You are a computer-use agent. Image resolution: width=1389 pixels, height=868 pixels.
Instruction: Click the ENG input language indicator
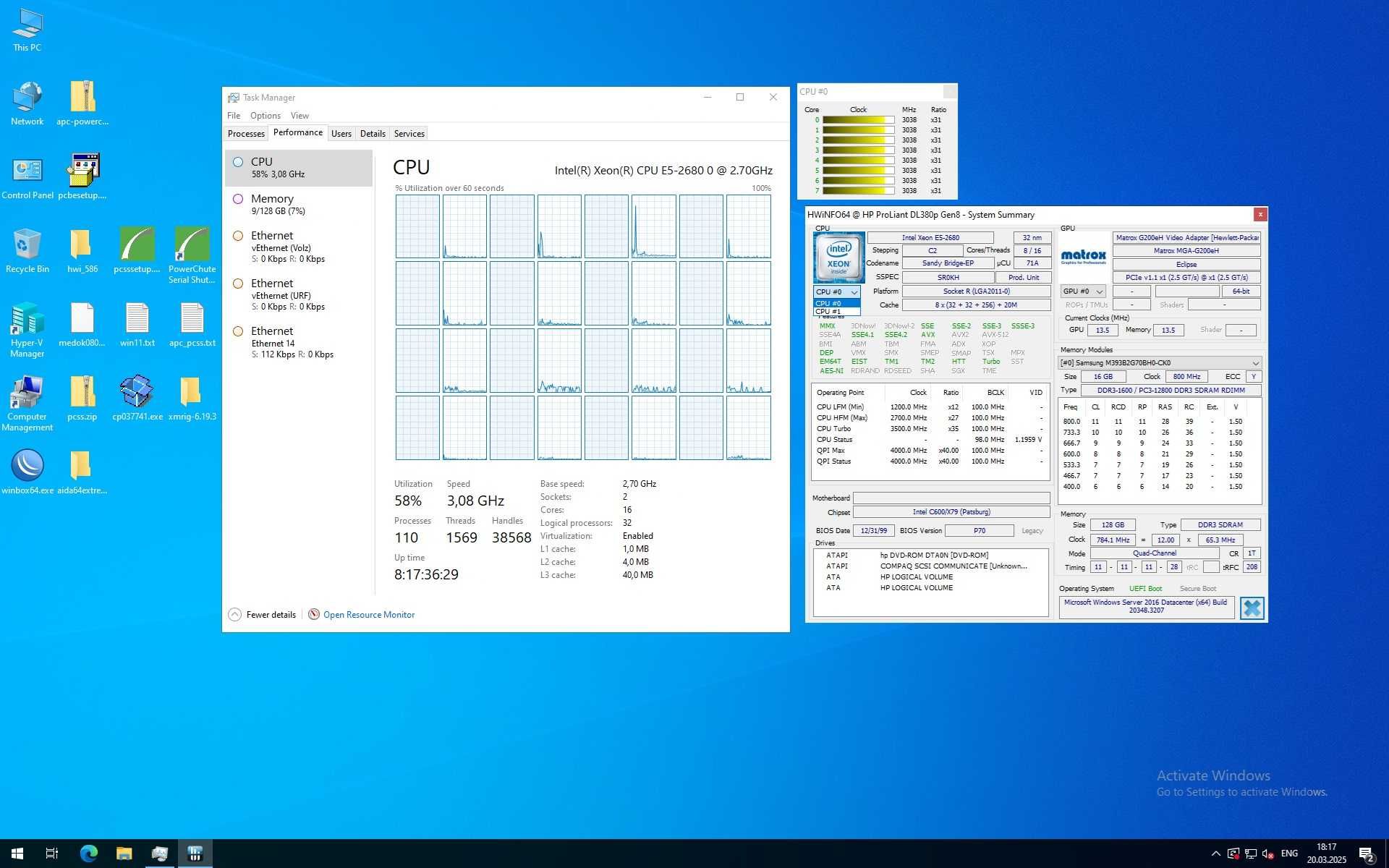[1289, 854]
